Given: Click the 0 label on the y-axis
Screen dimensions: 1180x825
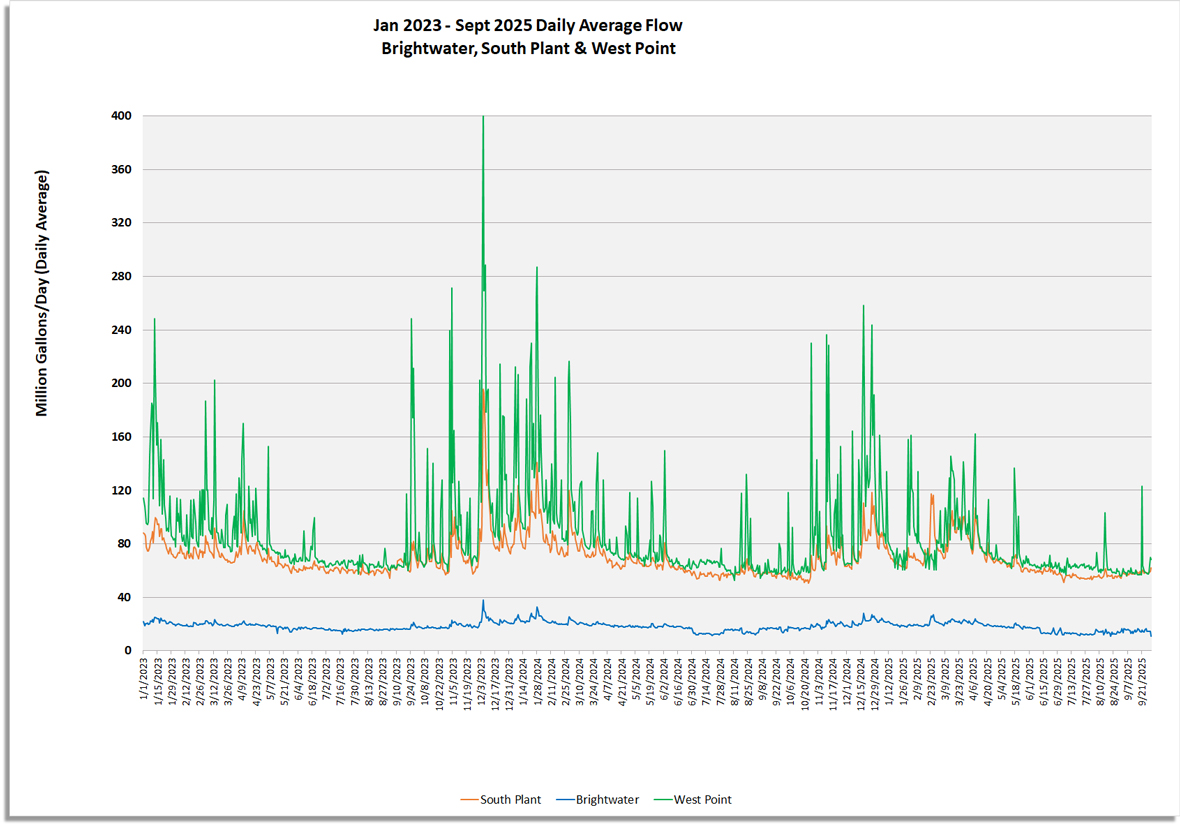Looking at the screenshot, I should tap(130, 650).
